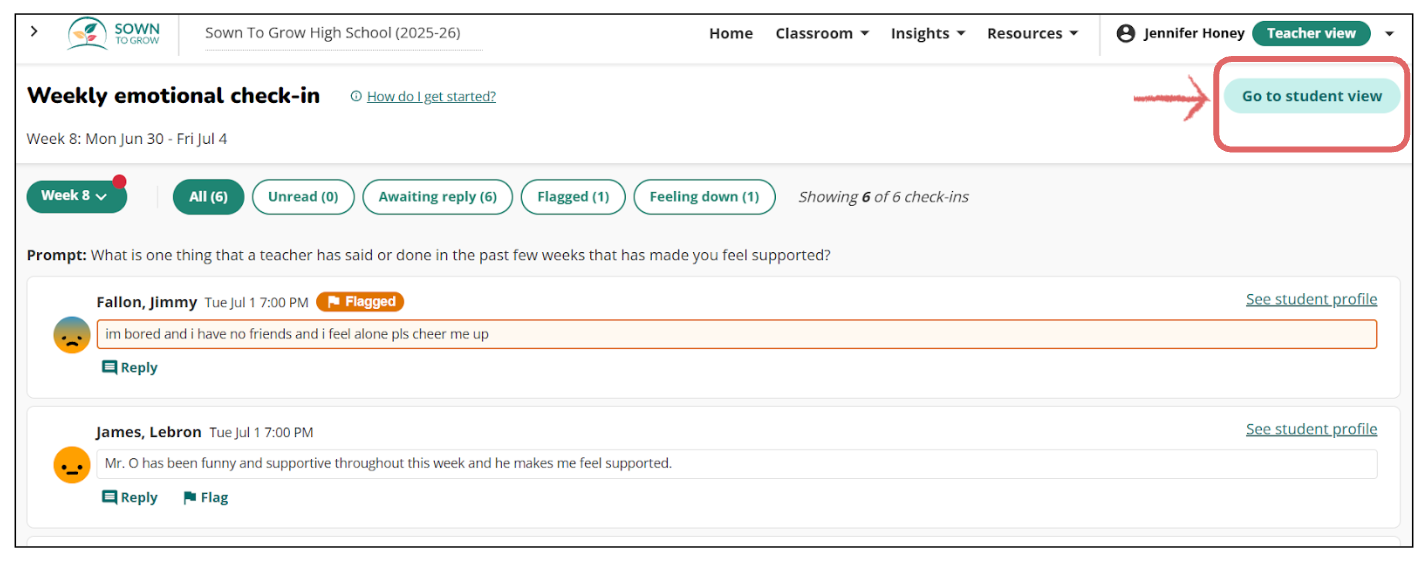Click Go to student view button

(x=1312, y=96)
